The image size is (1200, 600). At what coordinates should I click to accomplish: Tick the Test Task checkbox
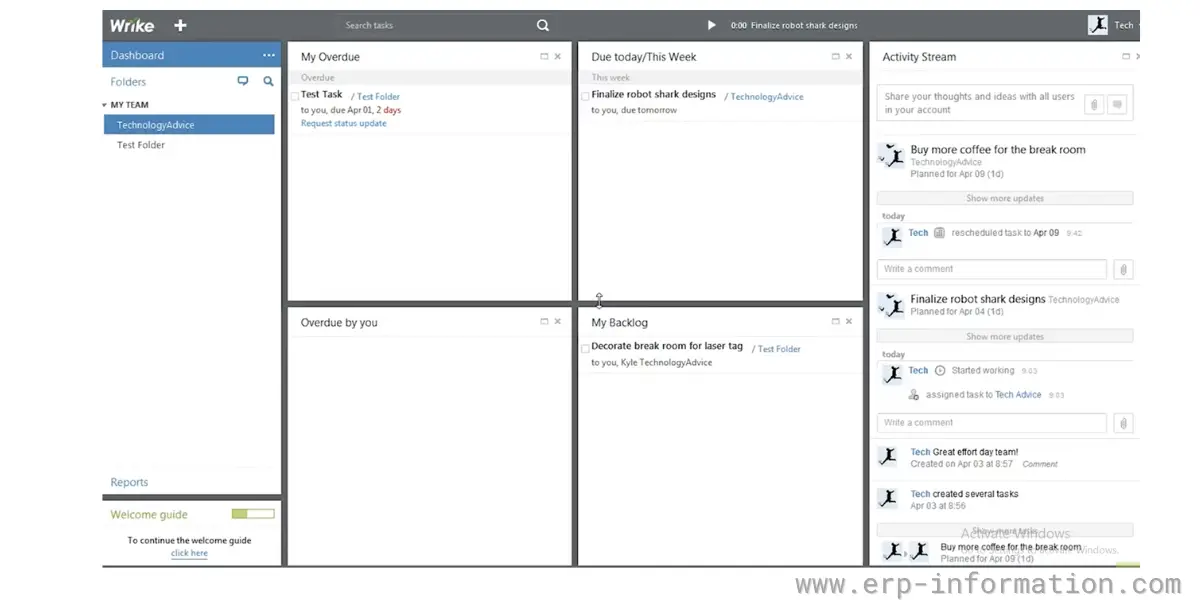pyautogui.click(x=295, y=97)
